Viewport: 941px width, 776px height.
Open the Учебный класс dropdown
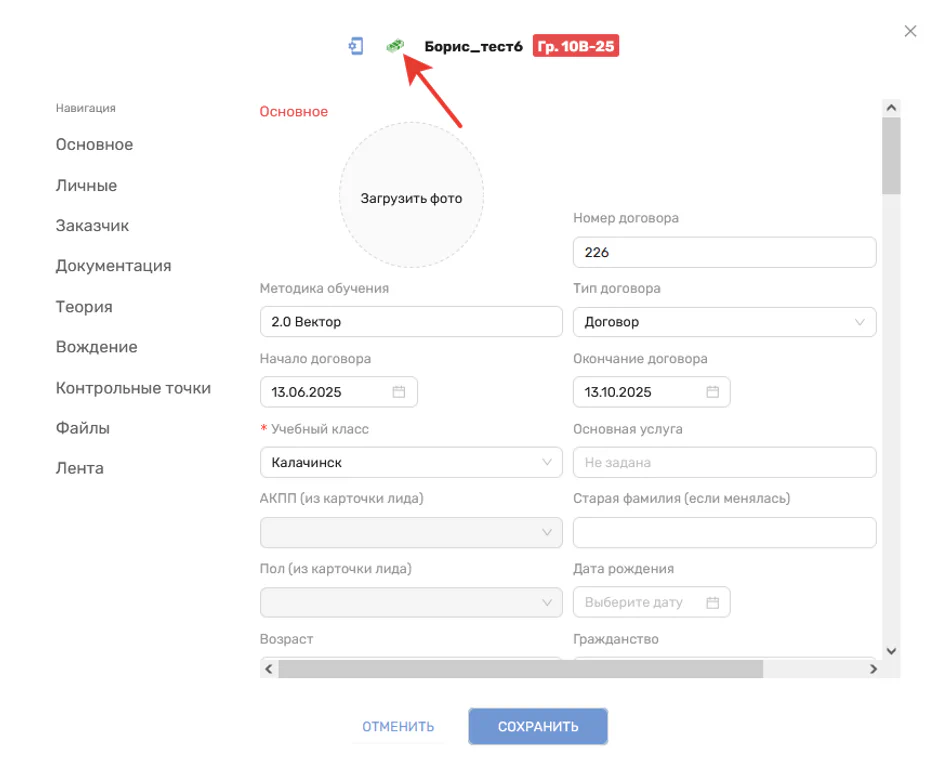546,463
